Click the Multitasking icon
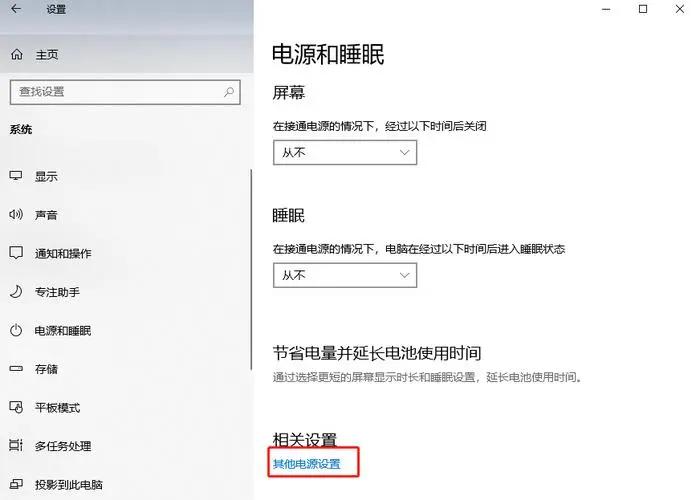 click(16, 445)
